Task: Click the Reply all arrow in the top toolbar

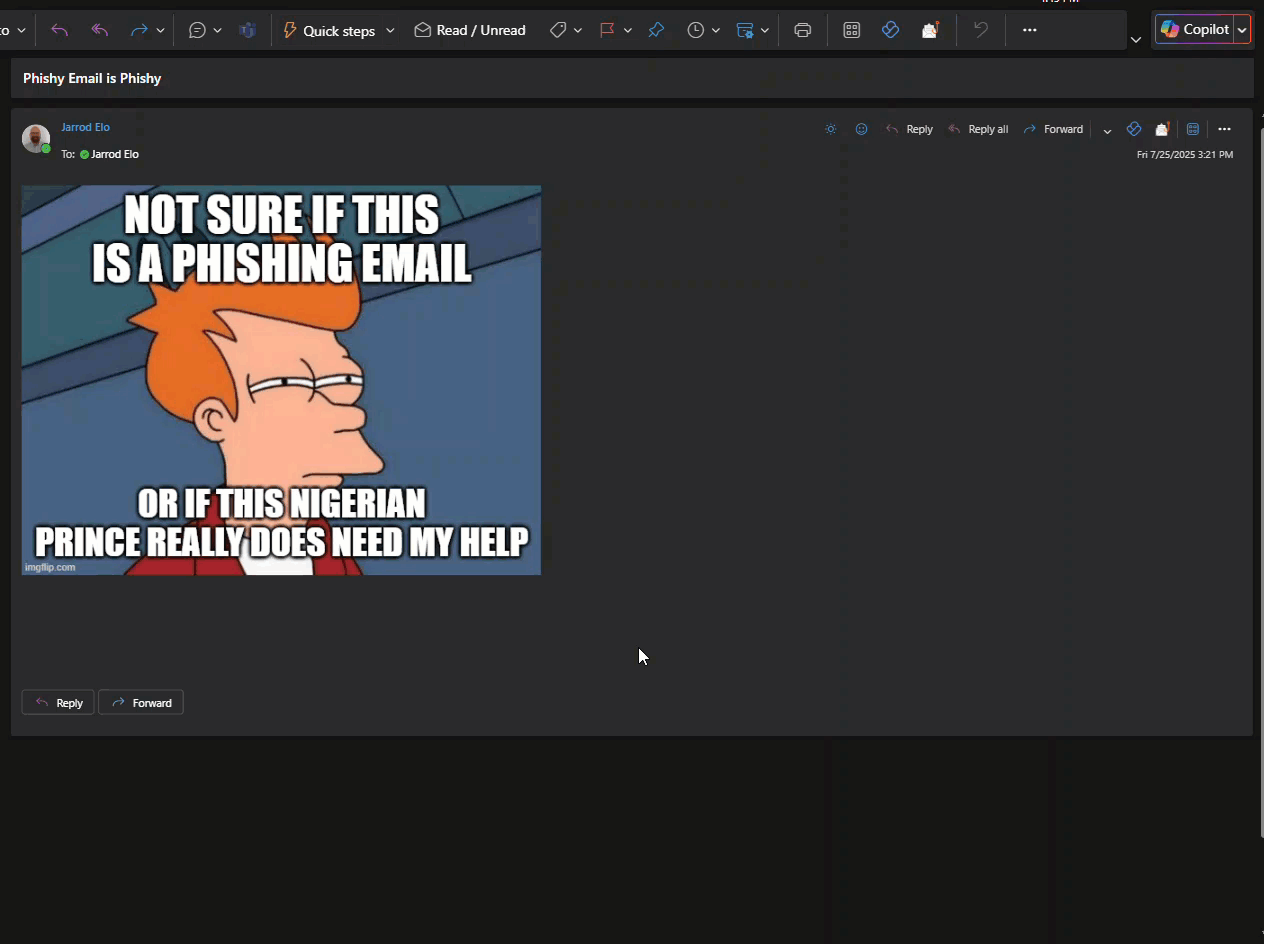Action: (100, 31)
